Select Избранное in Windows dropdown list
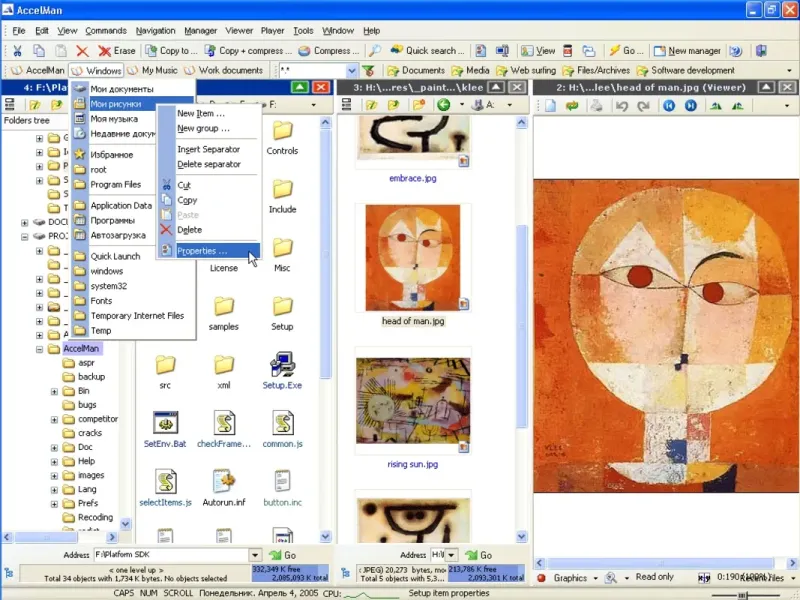 pyautogui.click(x=112, y=154)
